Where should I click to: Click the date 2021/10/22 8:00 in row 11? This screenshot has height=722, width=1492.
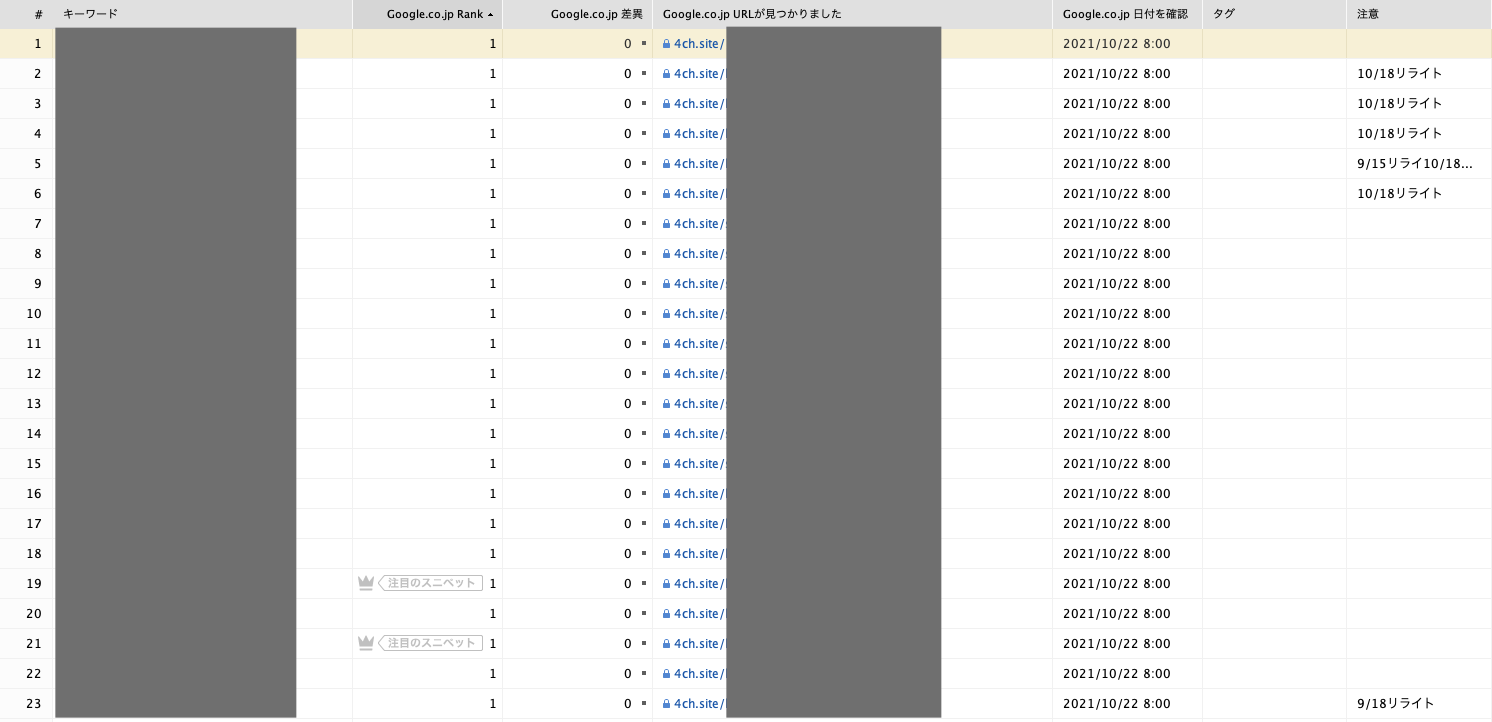pyautogui.click(x=1117, y=344)
